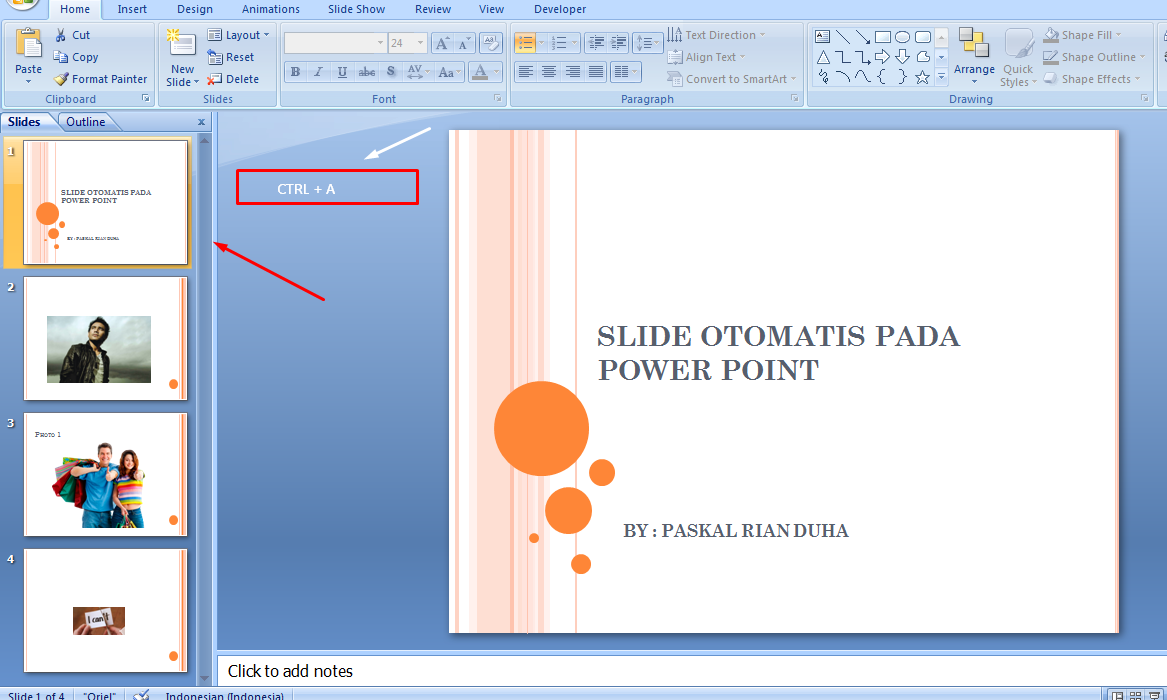This screenshot has height=700, width=1167.
Task: Click the Copy icon
Action: click(x=61, y=57)
